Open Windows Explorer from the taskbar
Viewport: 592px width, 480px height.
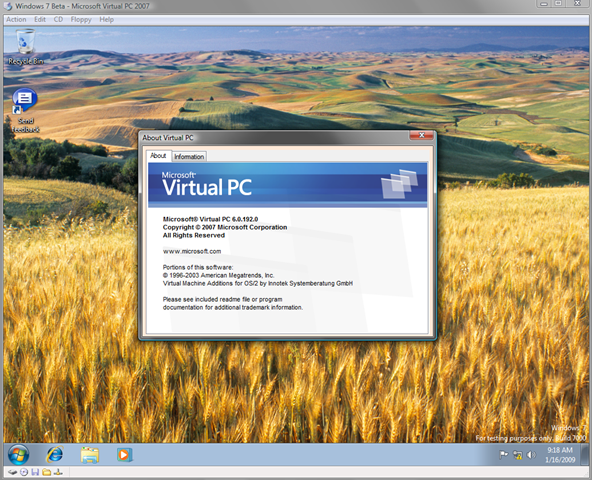pyautogui.click(x=89, y=455)
